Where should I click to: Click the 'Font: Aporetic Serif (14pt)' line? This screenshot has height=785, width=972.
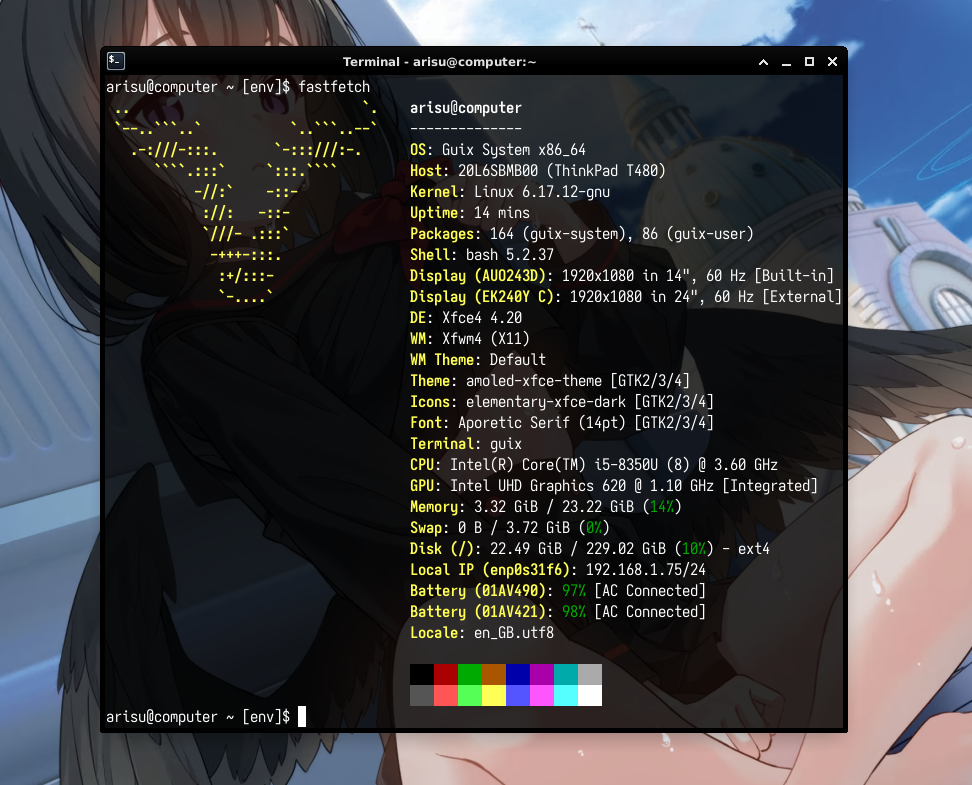pos(562,423)
